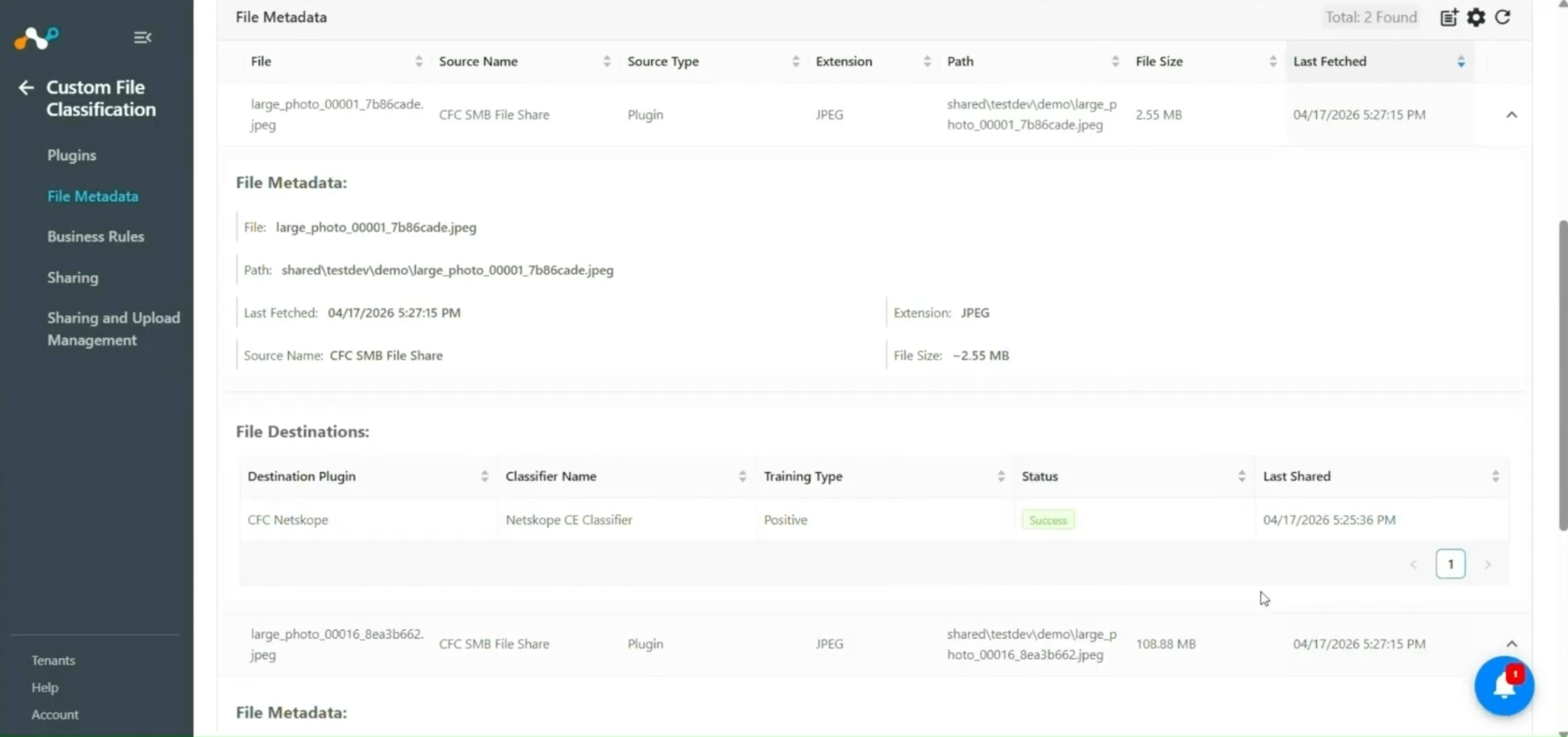The image size is (1568, 737).
Task: Open the notification bell bubble
Action: 1504,686
